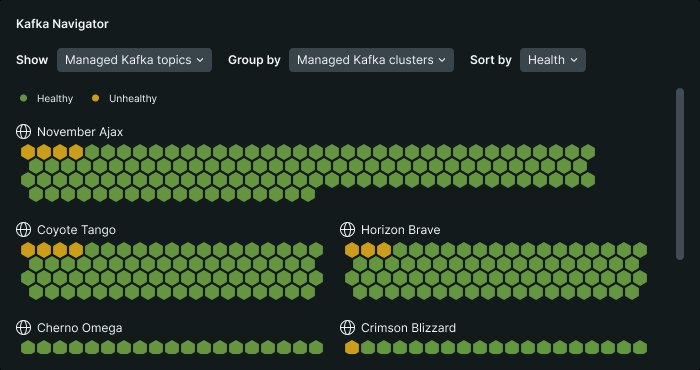Open the November Ajax cluster name
This screenshot has height=370, width=700.
(x=80, y=132)
